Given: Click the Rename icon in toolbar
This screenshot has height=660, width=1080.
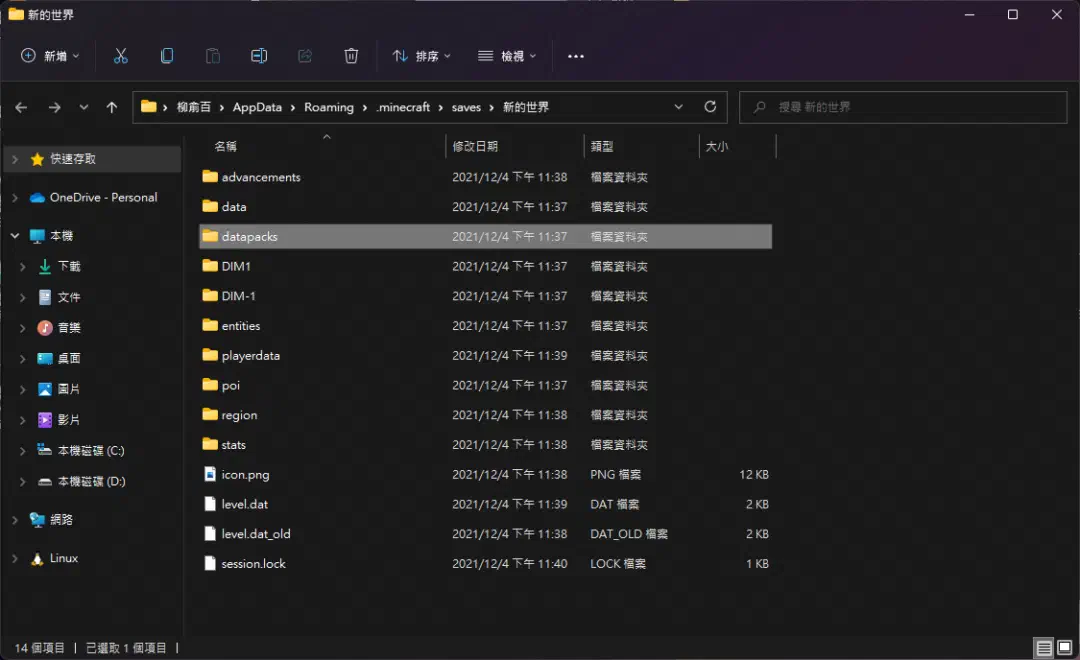Looking at the screenshot, I should tap(259, 56).
